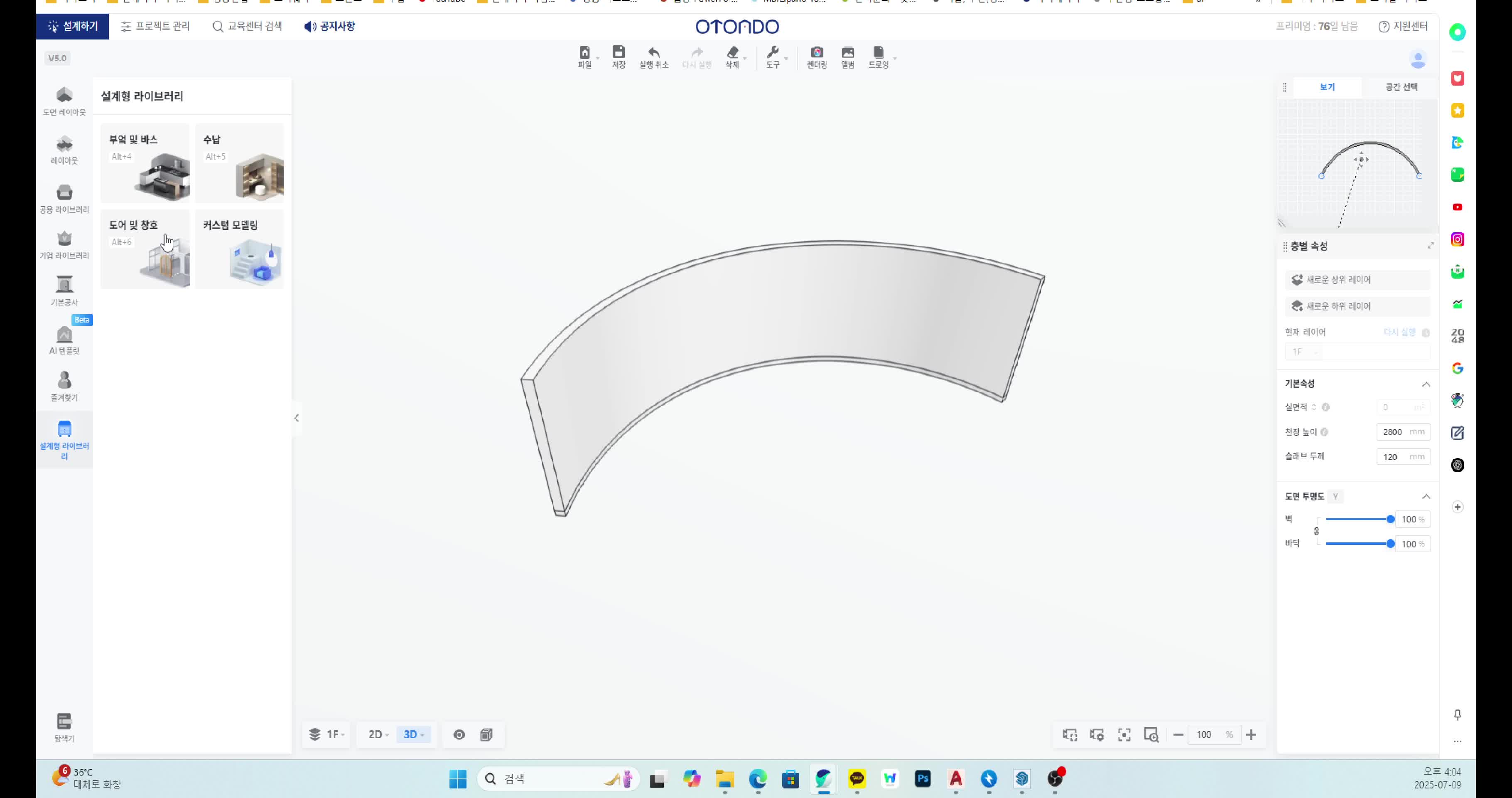The width and height of the screenshot is (1512, 798).
Task: Click the 벽 (wall) opacity slider handle
Action: tap(1390, 519)
